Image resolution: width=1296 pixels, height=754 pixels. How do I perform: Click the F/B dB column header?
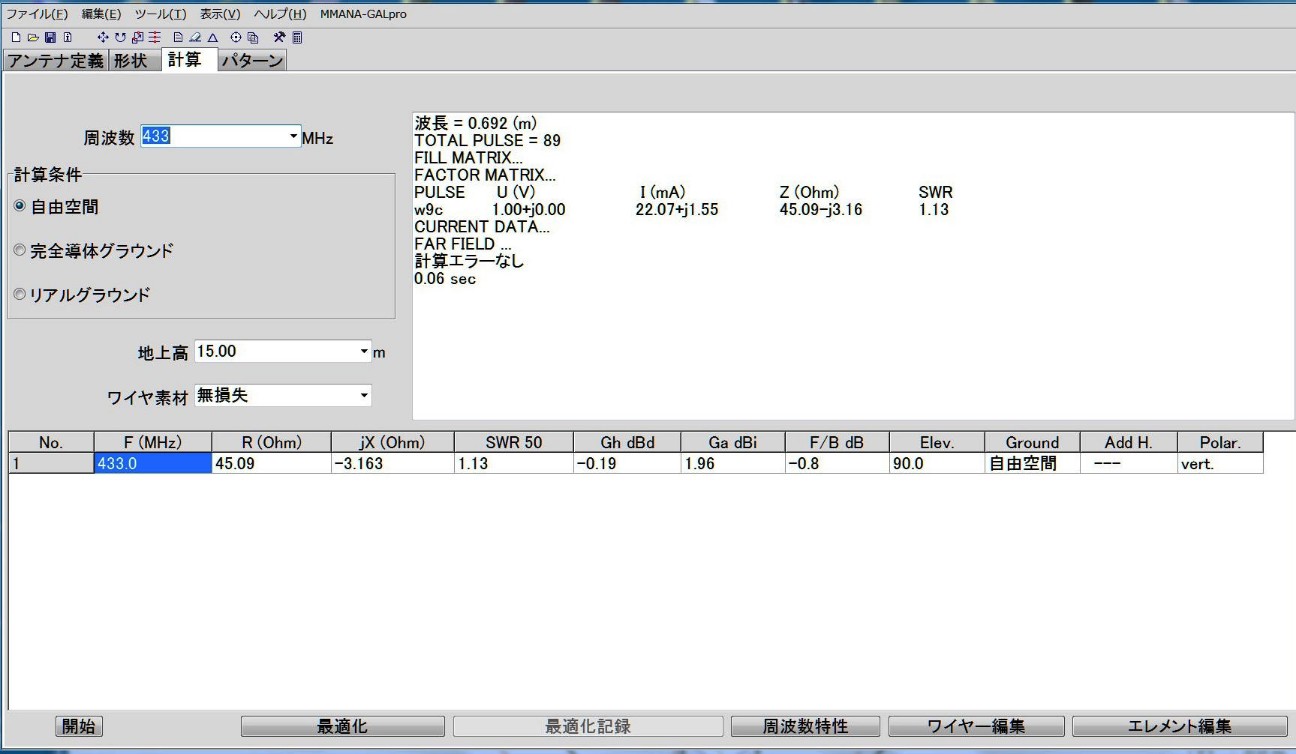pyautogui.click(x=837, y=442)
